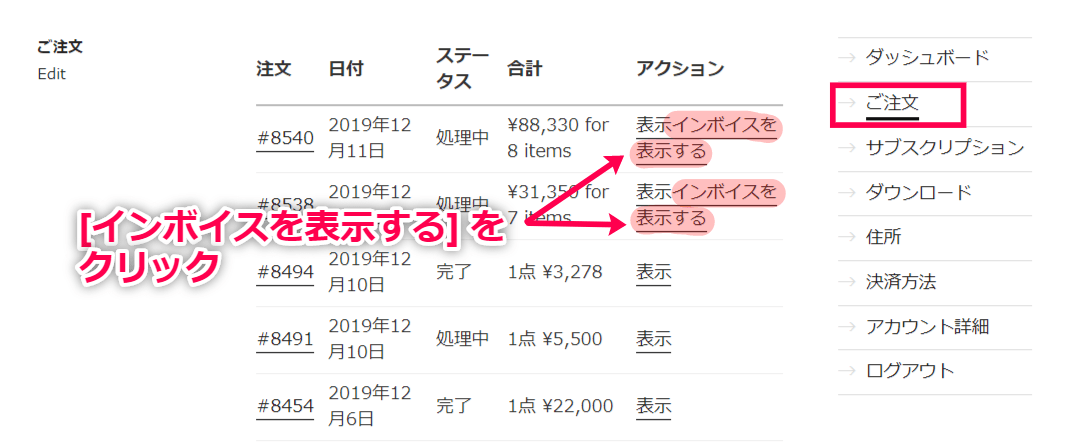Click 表示 for order #8540
The image size is (1090, 442).
652,126
